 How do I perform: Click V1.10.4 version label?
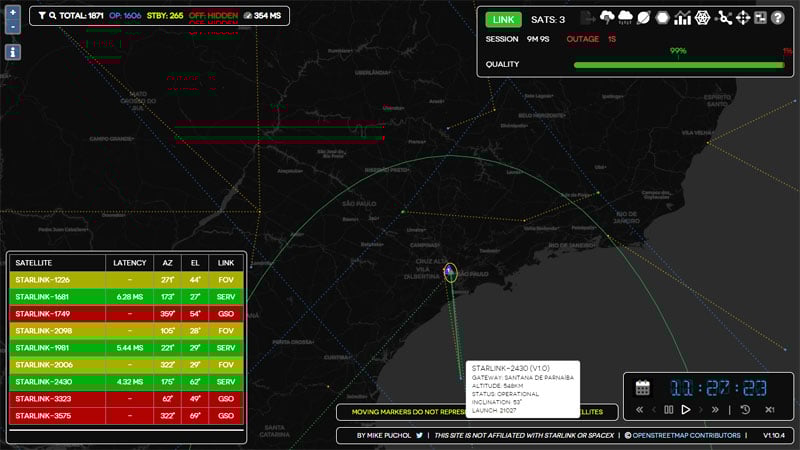pyautogui.click(x=774, y=435)
